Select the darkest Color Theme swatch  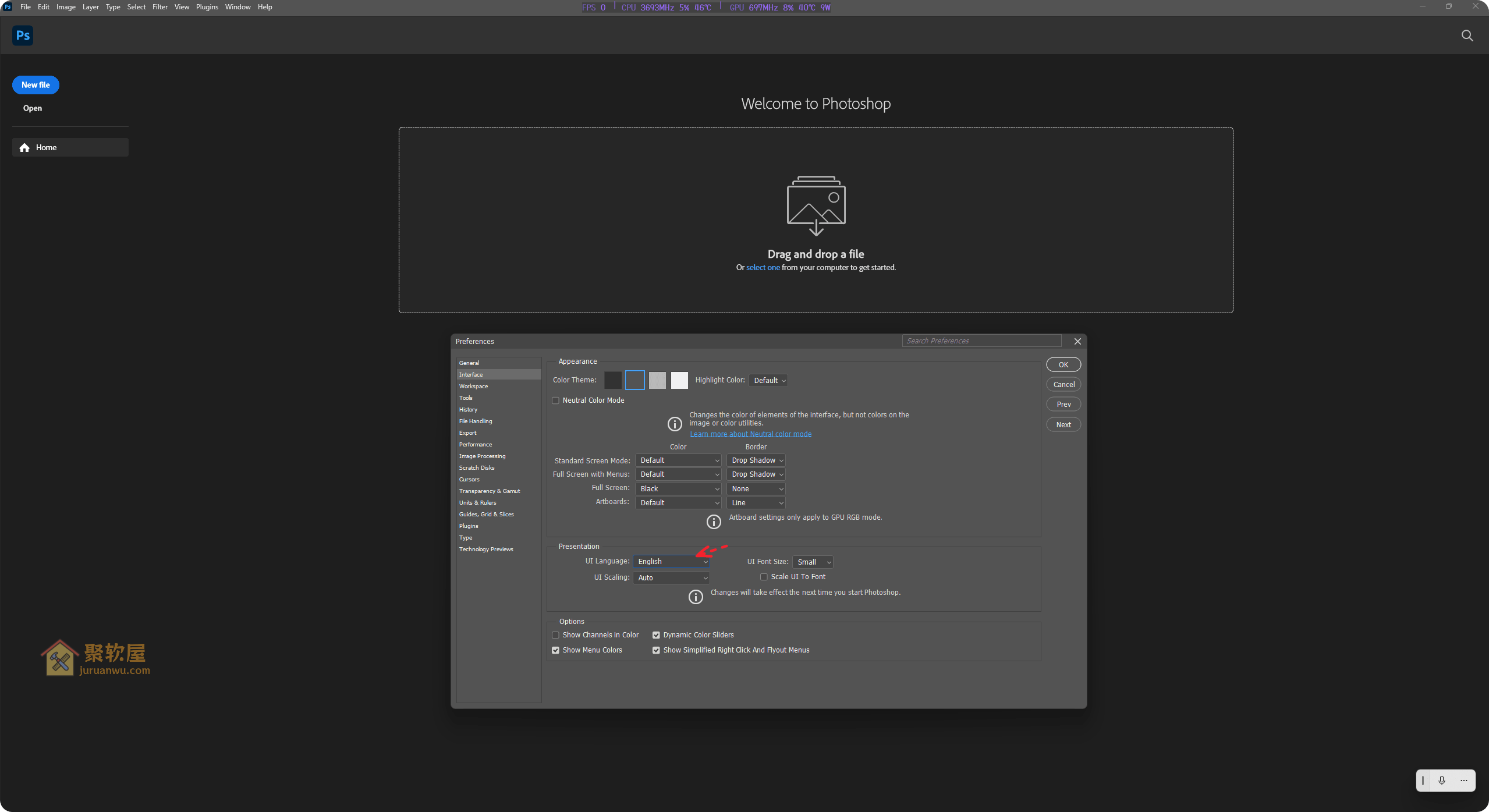(x=612, y=380)
